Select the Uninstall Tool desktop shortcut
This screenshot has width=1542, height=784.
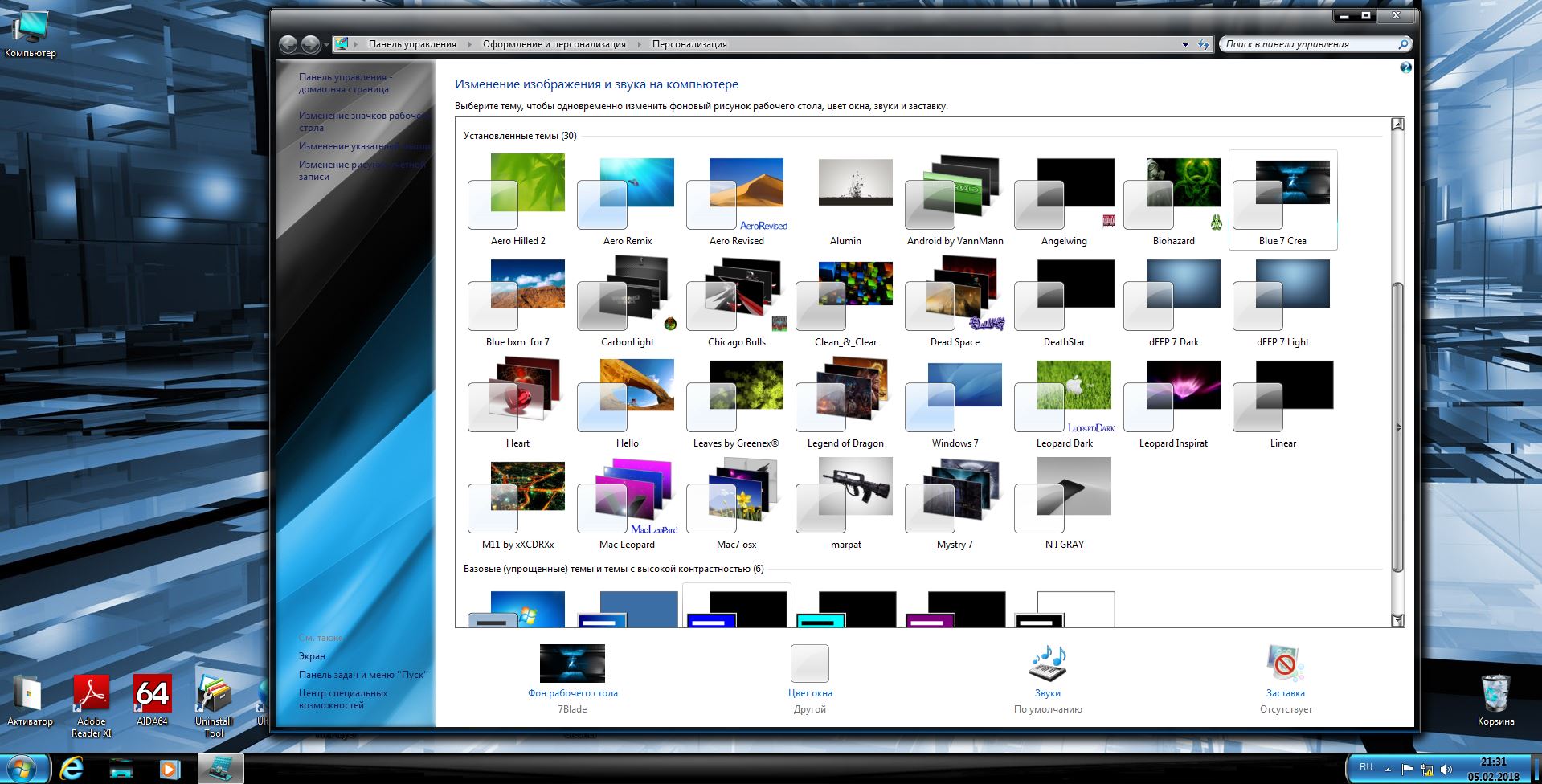click(x=214, y=706)
